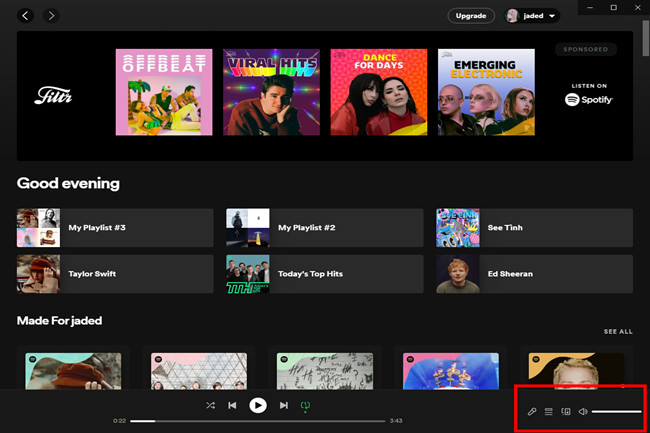Minimize the Spotify window

[590, 7]
